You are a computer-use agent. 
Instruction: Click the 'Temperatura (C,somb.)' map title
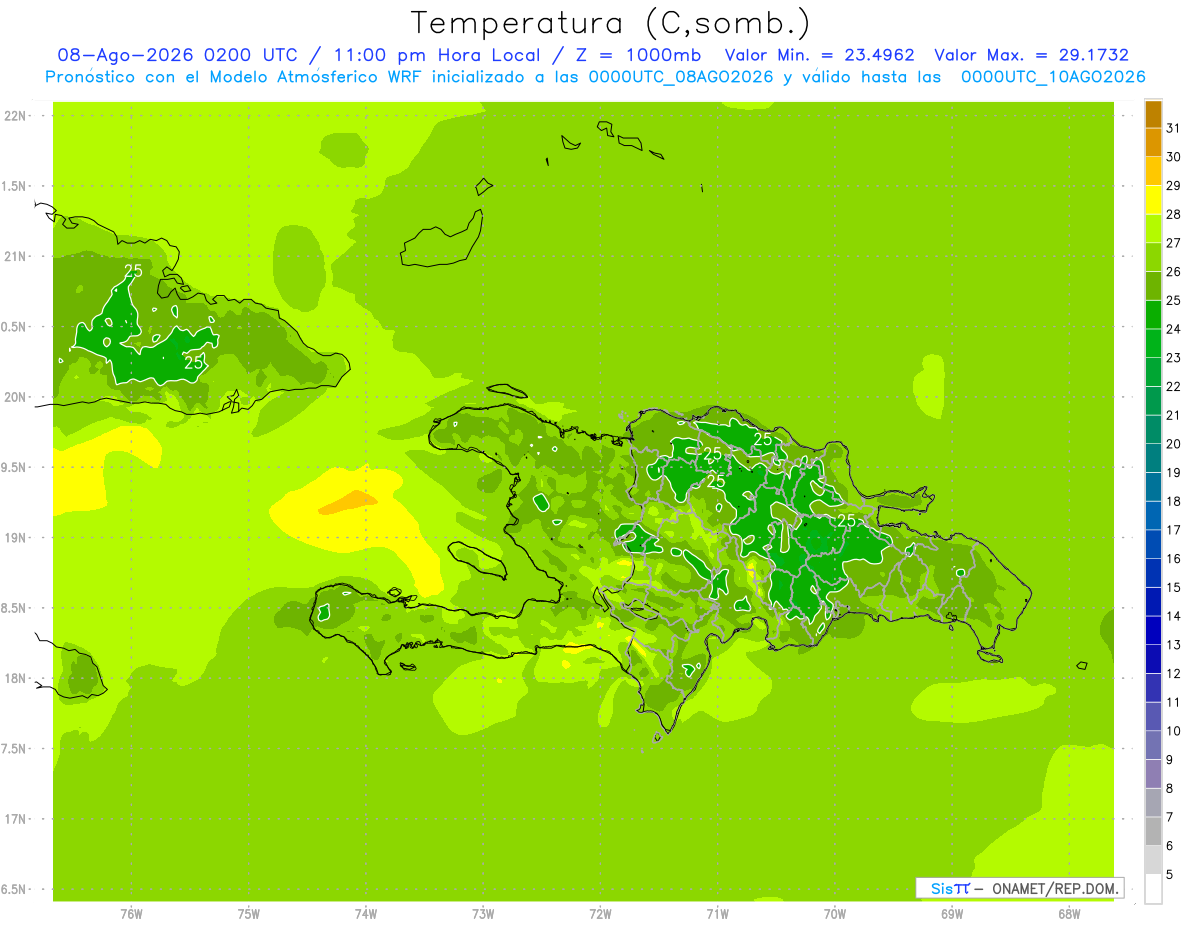click(611, 23)
